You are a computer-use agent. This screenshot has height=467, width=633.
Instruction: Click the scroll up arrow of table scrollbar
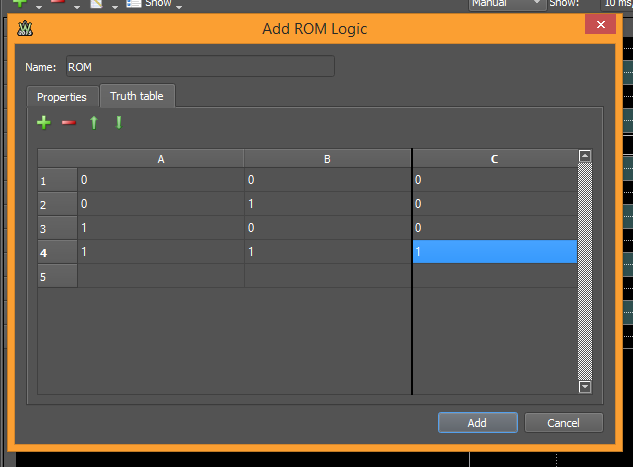tap(585, 156)
